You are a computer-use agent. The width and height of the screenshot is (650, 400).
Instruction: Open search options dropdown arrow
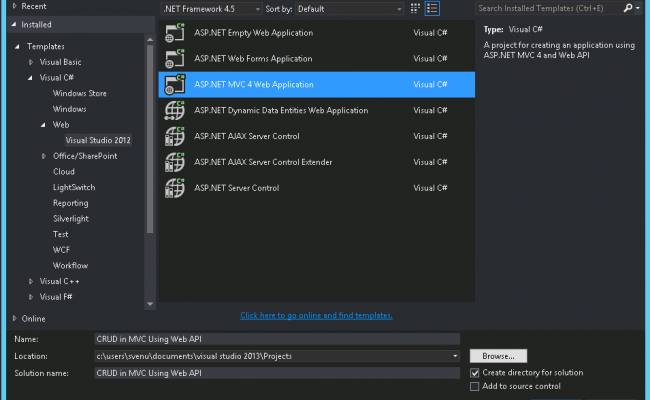point(638,8)
